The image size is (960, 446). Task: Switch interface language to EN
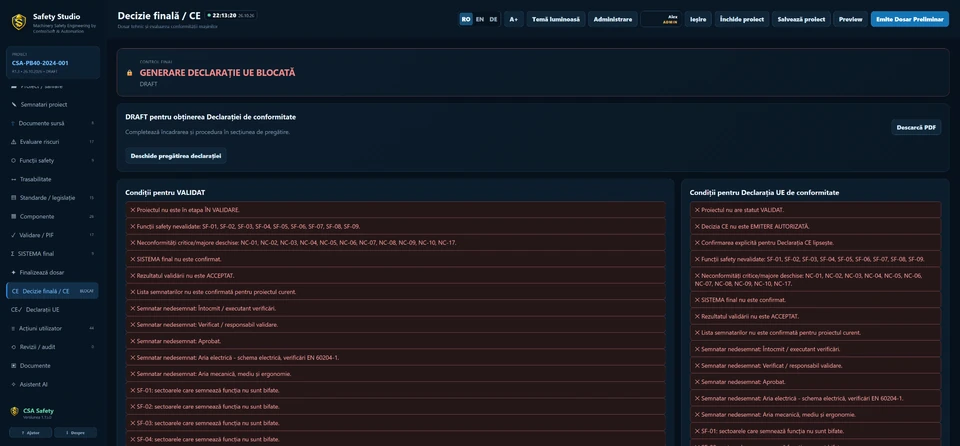click(x=479, y=19)
